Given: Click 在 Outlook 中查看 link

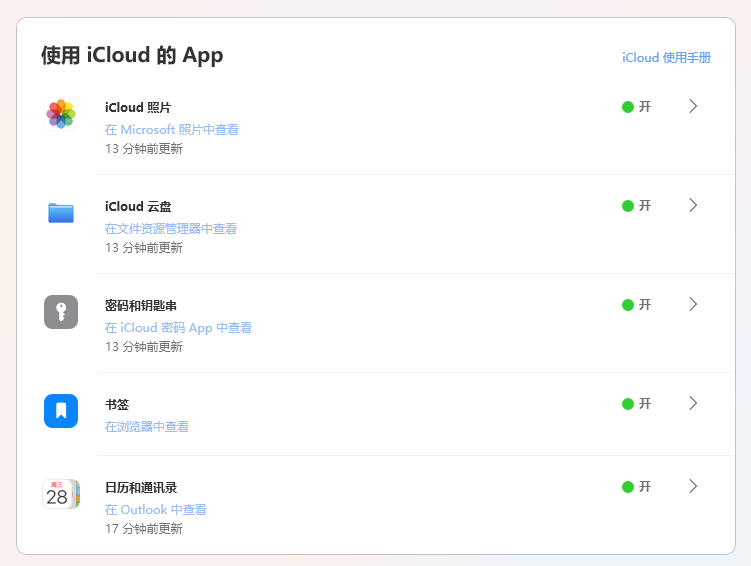Looking at the screenshot, I should coord(156,510).
